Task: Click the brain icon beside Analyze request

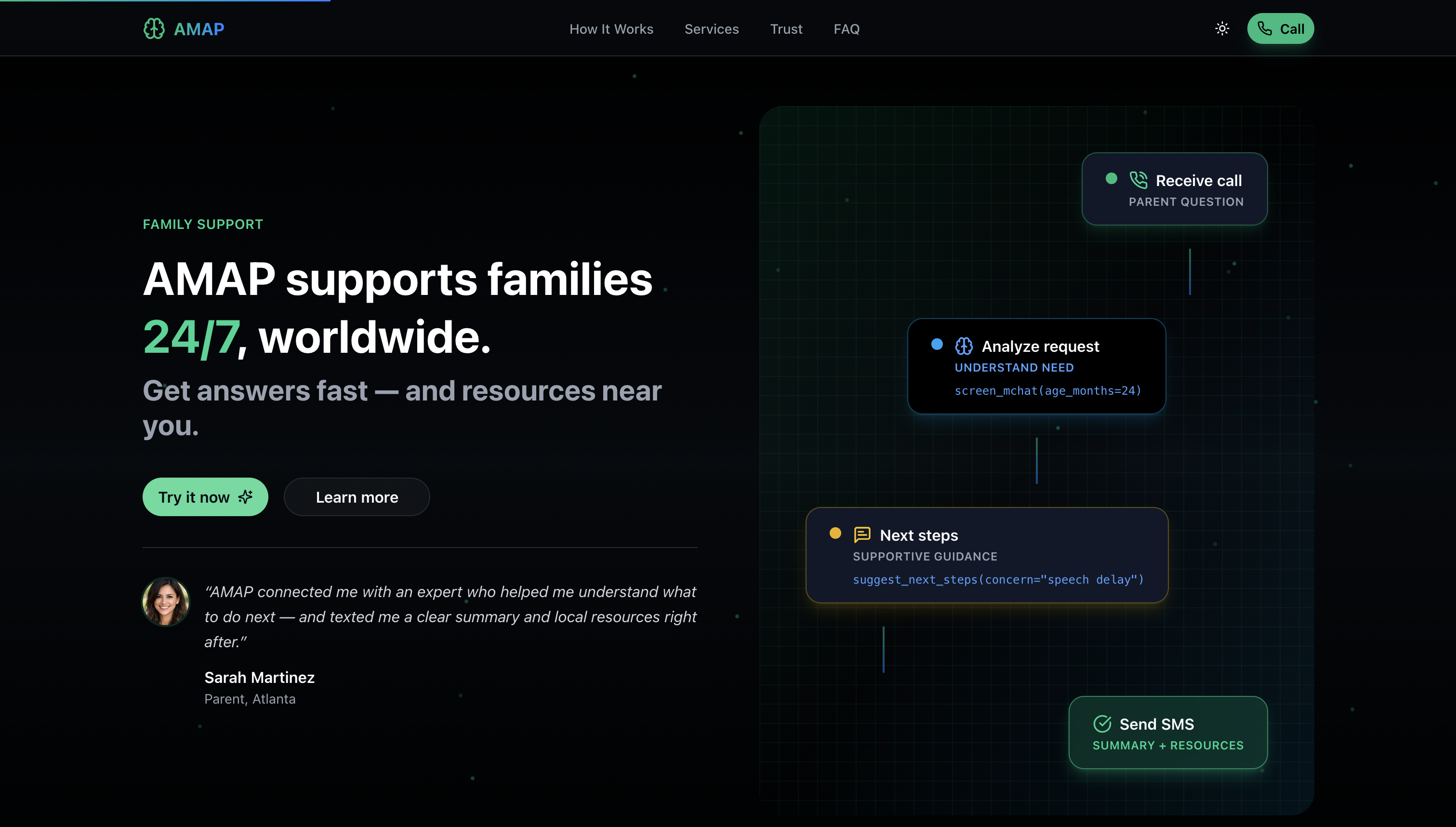Action: coord(964,346)
